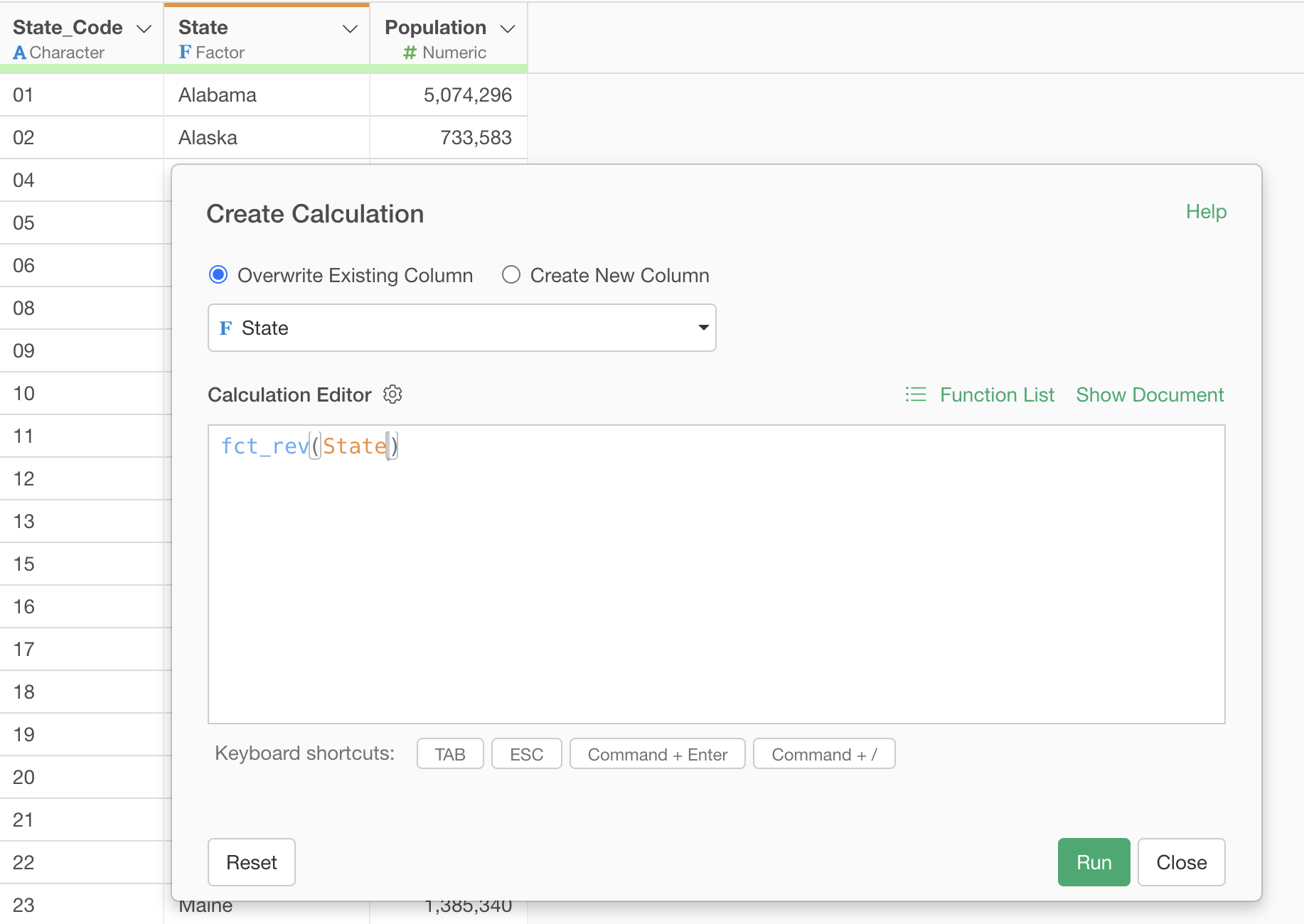Select Create New Column option
The width and height of the screenshot is (1304, 924).
point(511,275)
